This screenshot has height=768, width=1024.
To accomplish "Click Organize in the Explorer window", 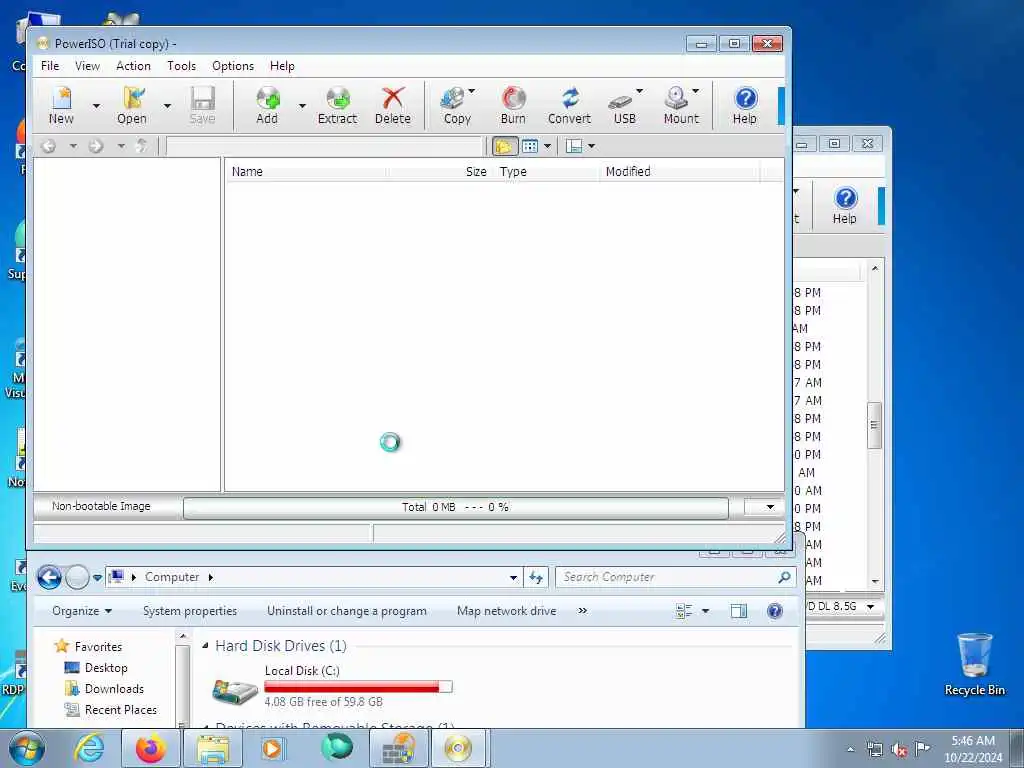I will (x=82, y=611).
